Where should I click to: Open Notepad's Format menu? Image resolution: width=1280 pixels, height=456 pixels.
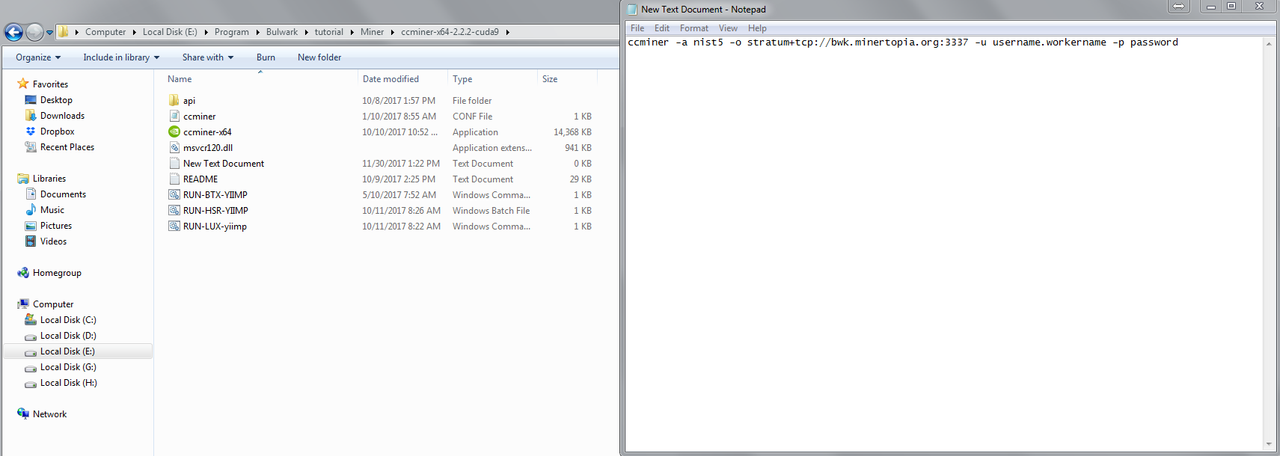click(x=694, y=28)
